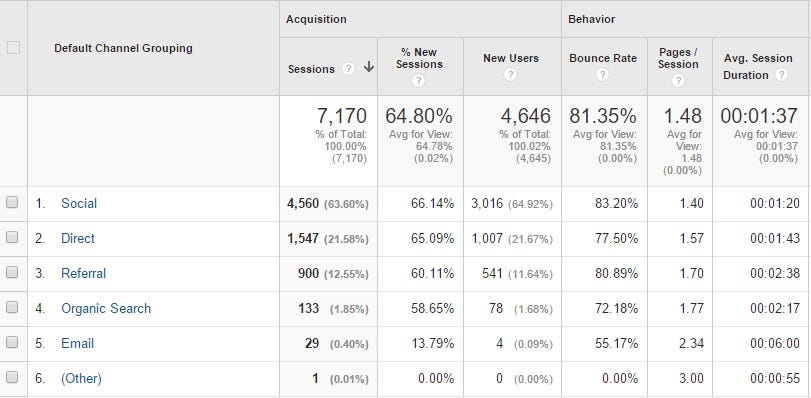Check the Social row checkbox
This screenshot has height=398, width=811.
coord(12,202)
